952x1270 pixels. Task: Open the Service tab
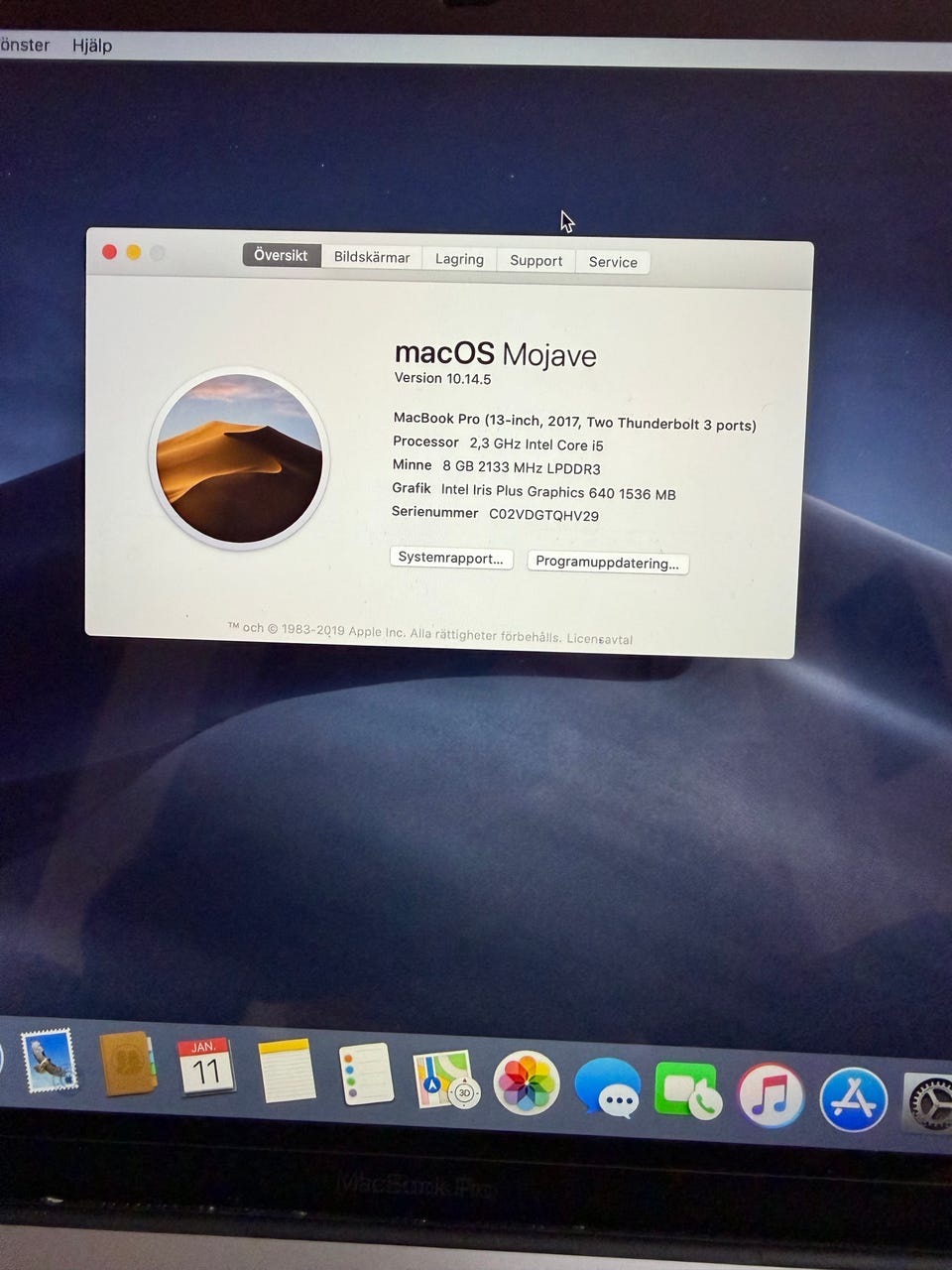(613, 262)
